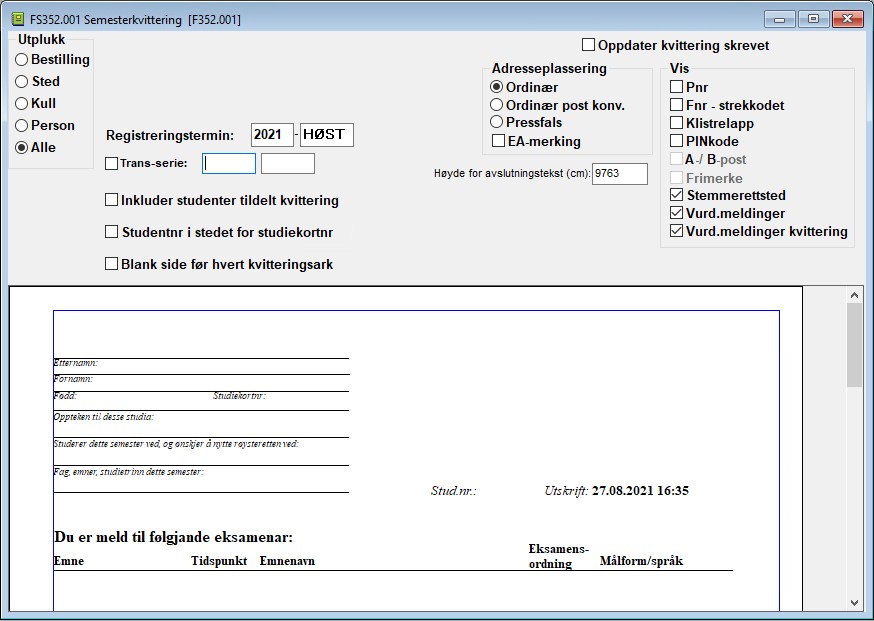Click scrollbar down arrow in preview
The height and width of the screenshot is (621, 874).
tap(854, 603)
